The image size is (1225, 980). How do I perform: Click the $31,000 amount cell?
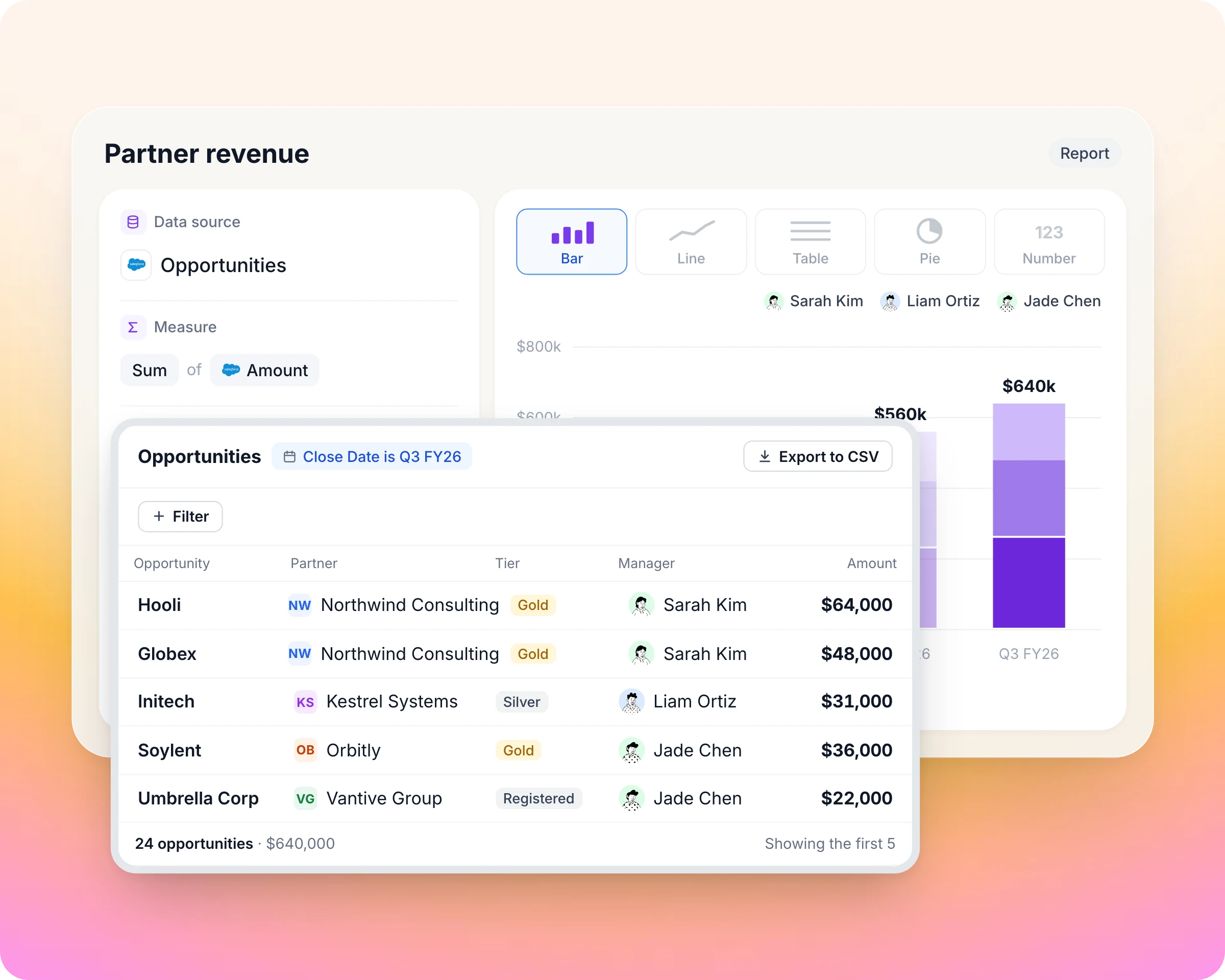click(856, 702)
